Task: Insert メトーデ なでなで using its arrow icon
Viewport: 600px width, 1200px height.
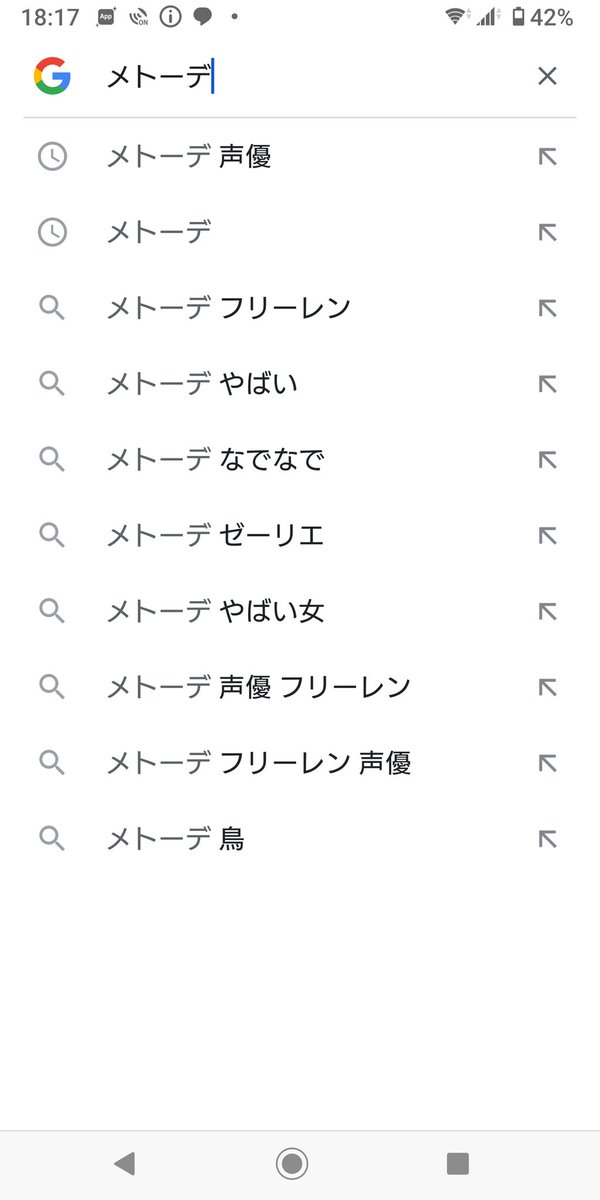Action: (547, 460)
